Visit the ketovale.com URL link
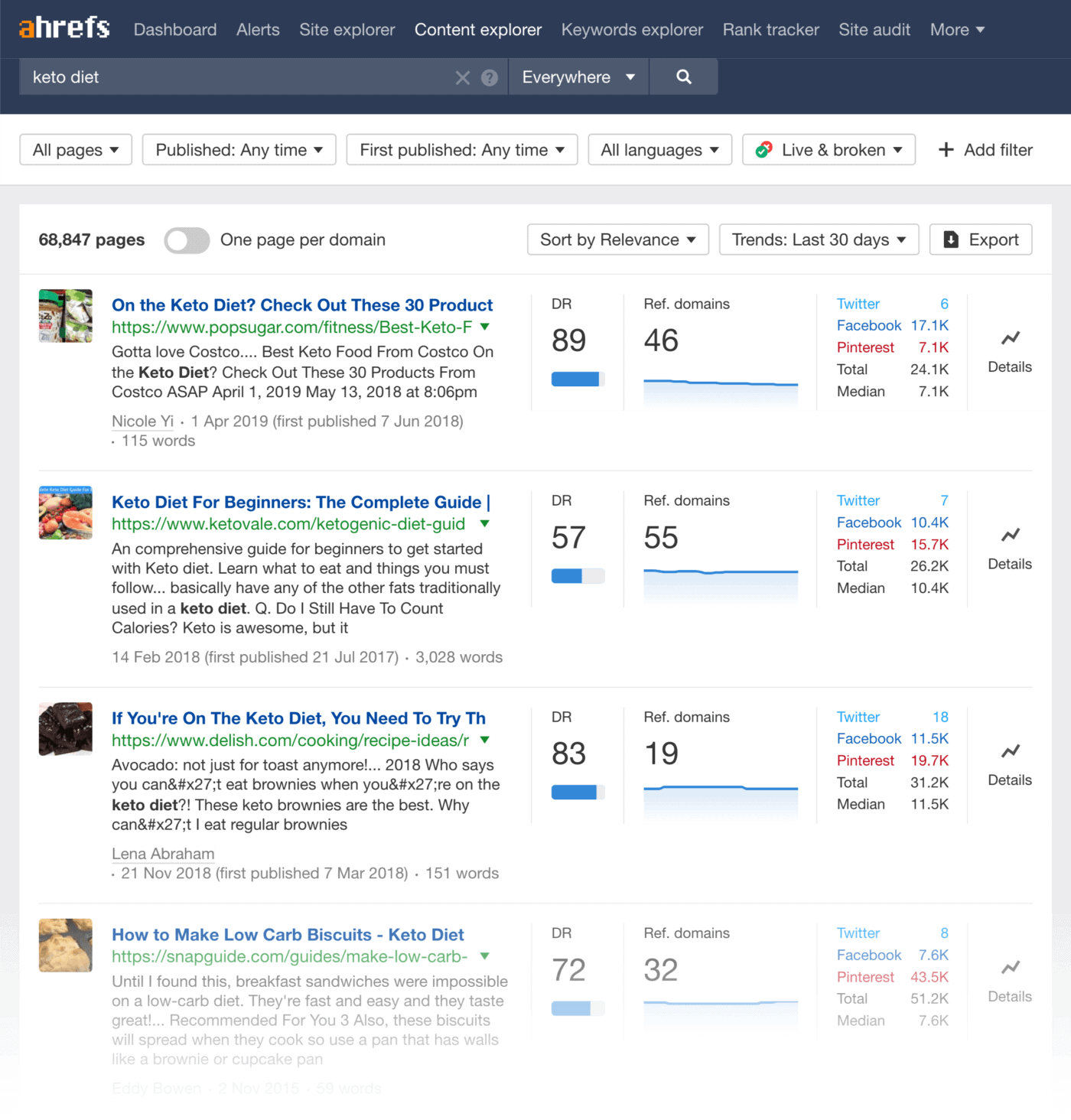Screen dimensions: 1071x1120 point(288,524)
